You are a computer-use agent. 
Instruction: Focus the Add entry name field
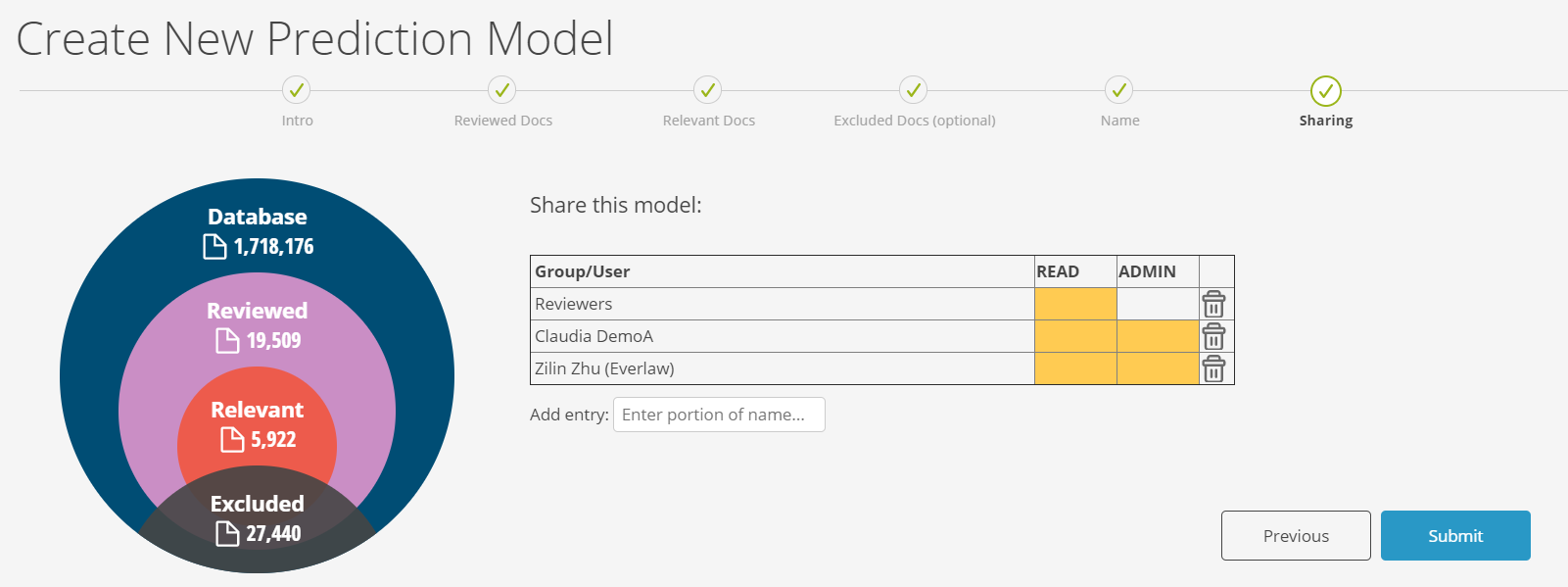click(719, 415)
